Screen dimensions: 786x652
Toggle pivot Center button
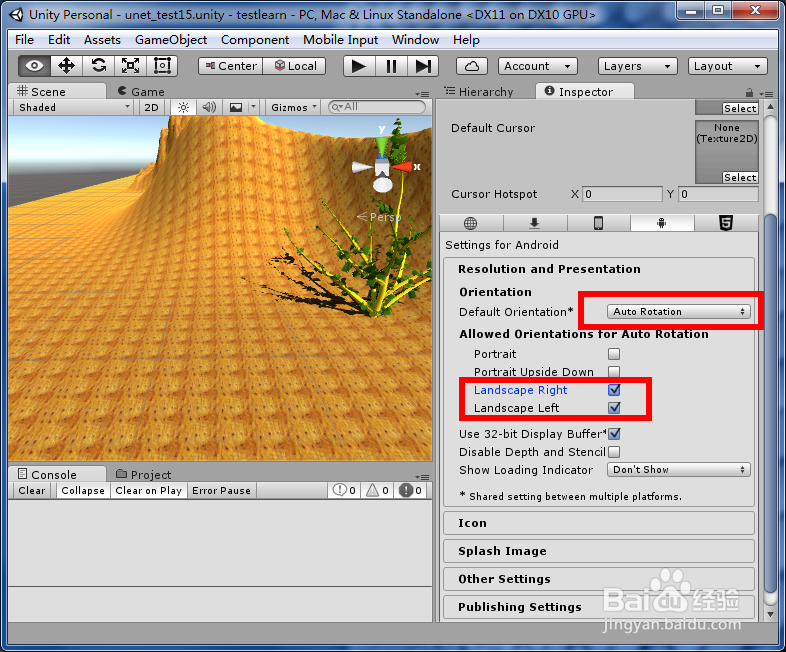(231, 66)
